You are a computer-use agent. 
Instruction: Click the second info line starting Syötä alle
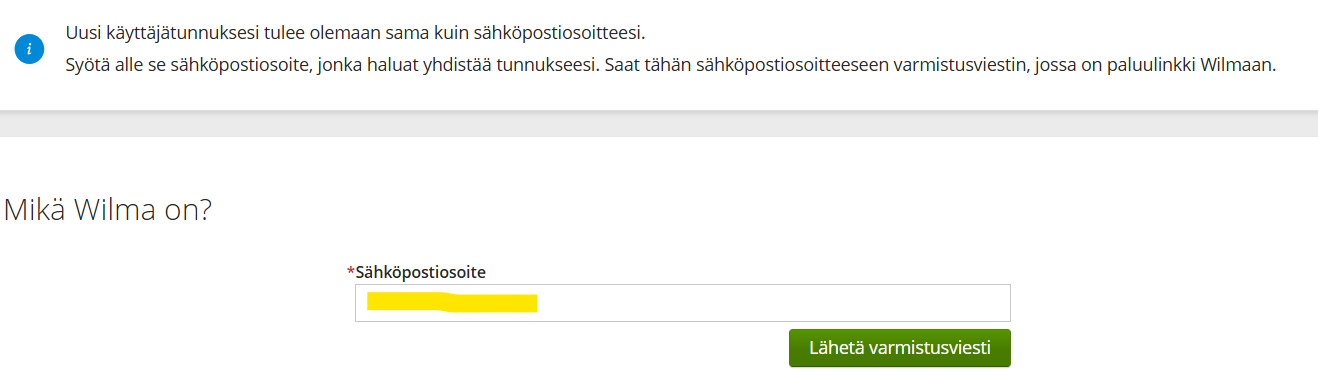[670, 65]
